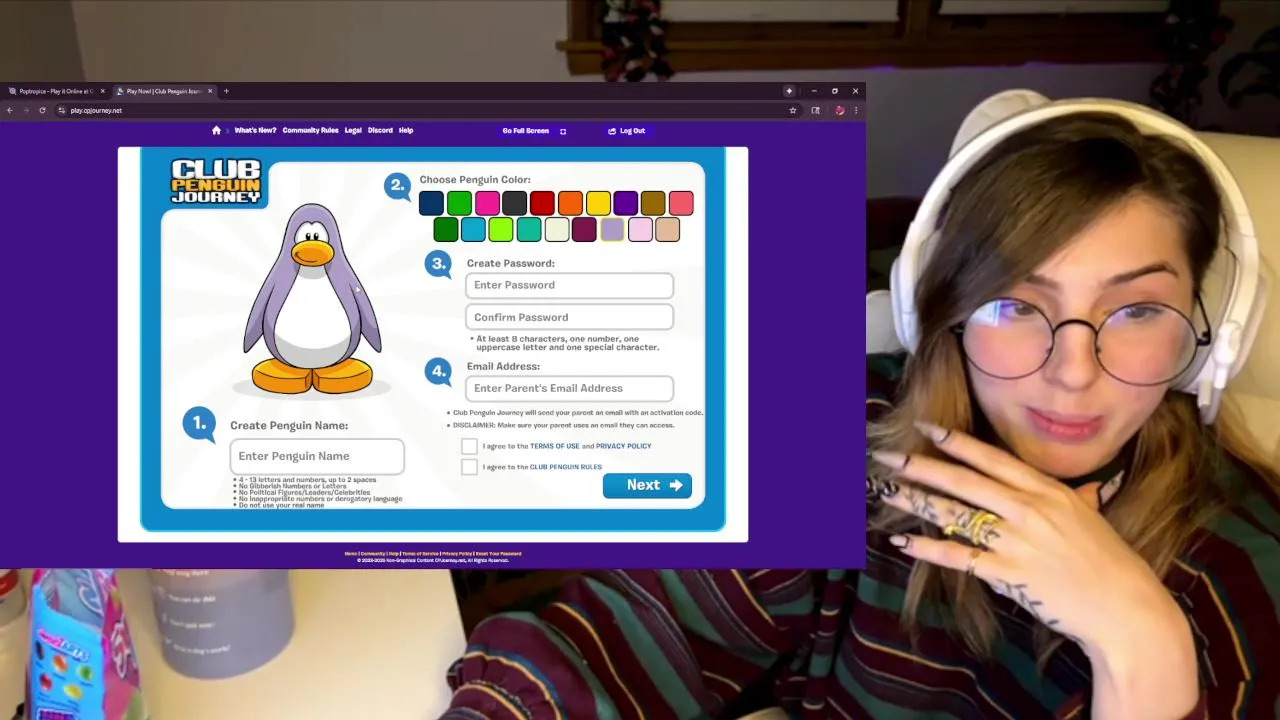
Task: Open the home icon in site navigation
Action: click(216, 130)
